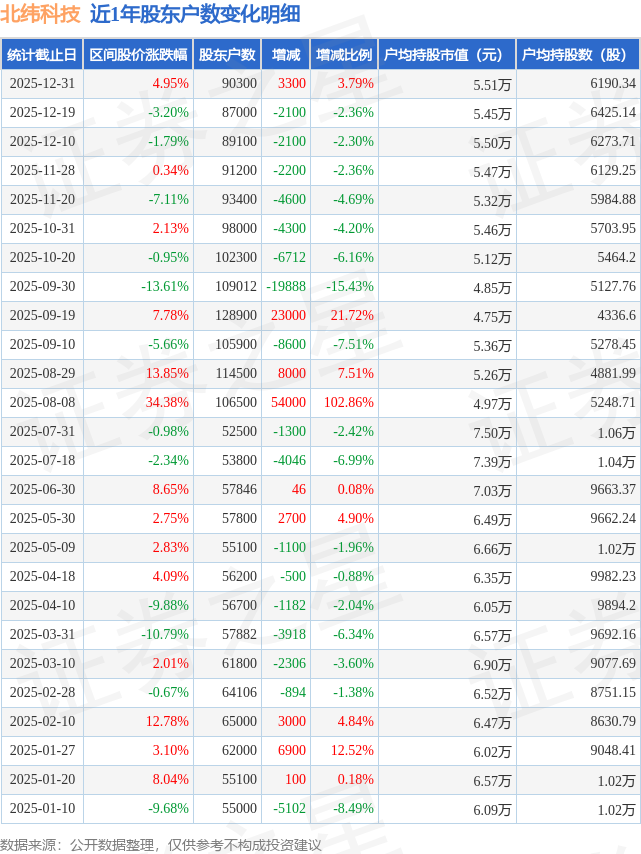Viewport: 641px width, 854px height.
Task: Select the 户均持股市值（元） column header
Action: (446, 55)
